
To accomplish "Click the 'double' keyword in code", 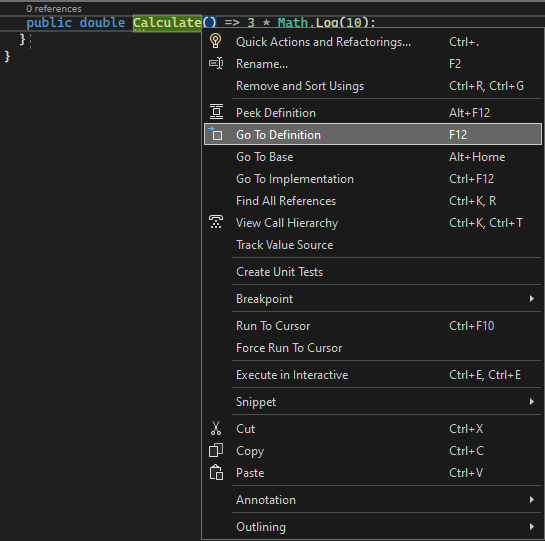I will pyautogui.click(x=102, y=23).
